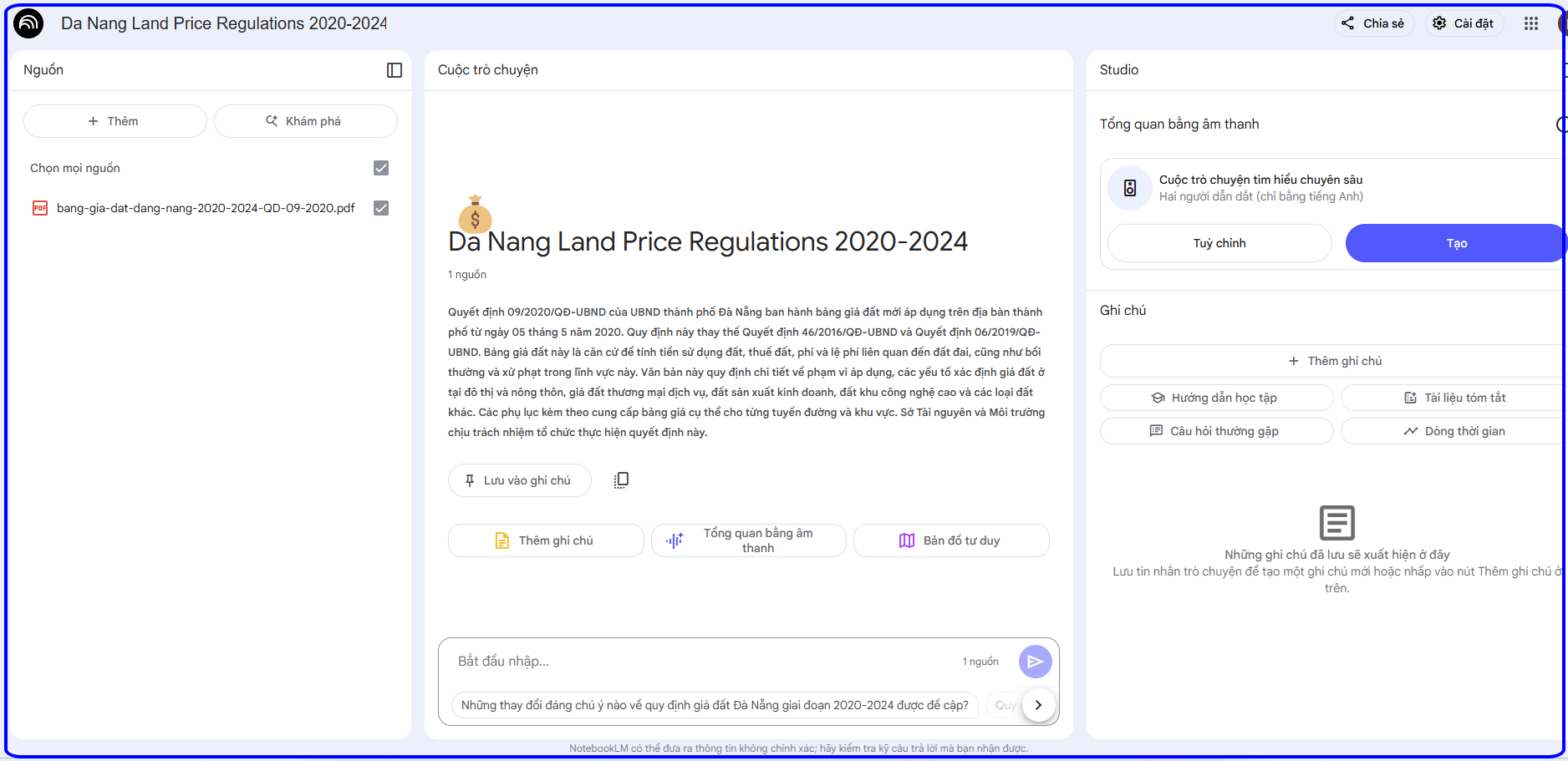This screenshot has height=761, width=1568.
Task: Click the speaker icon of deep dive conversation
Action: [x=1130, y=188]
